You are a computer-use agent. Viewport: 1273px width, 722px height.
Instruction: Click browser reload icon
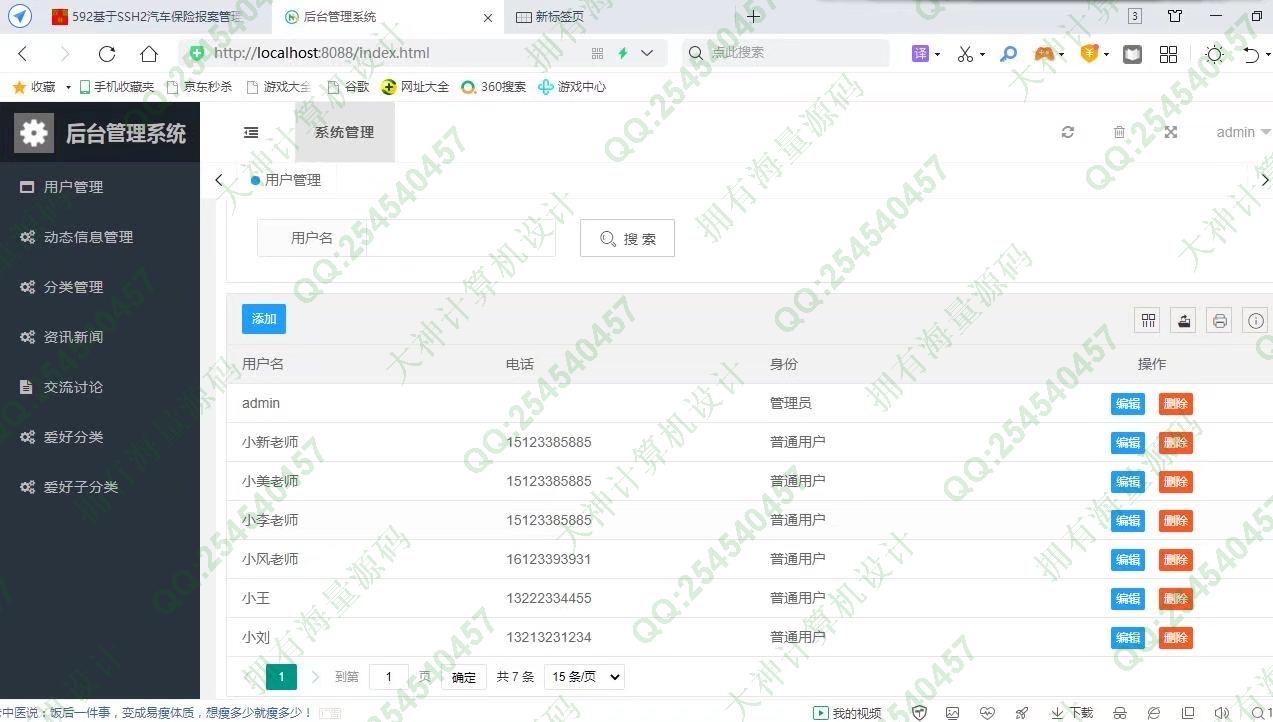pos(107,54)
